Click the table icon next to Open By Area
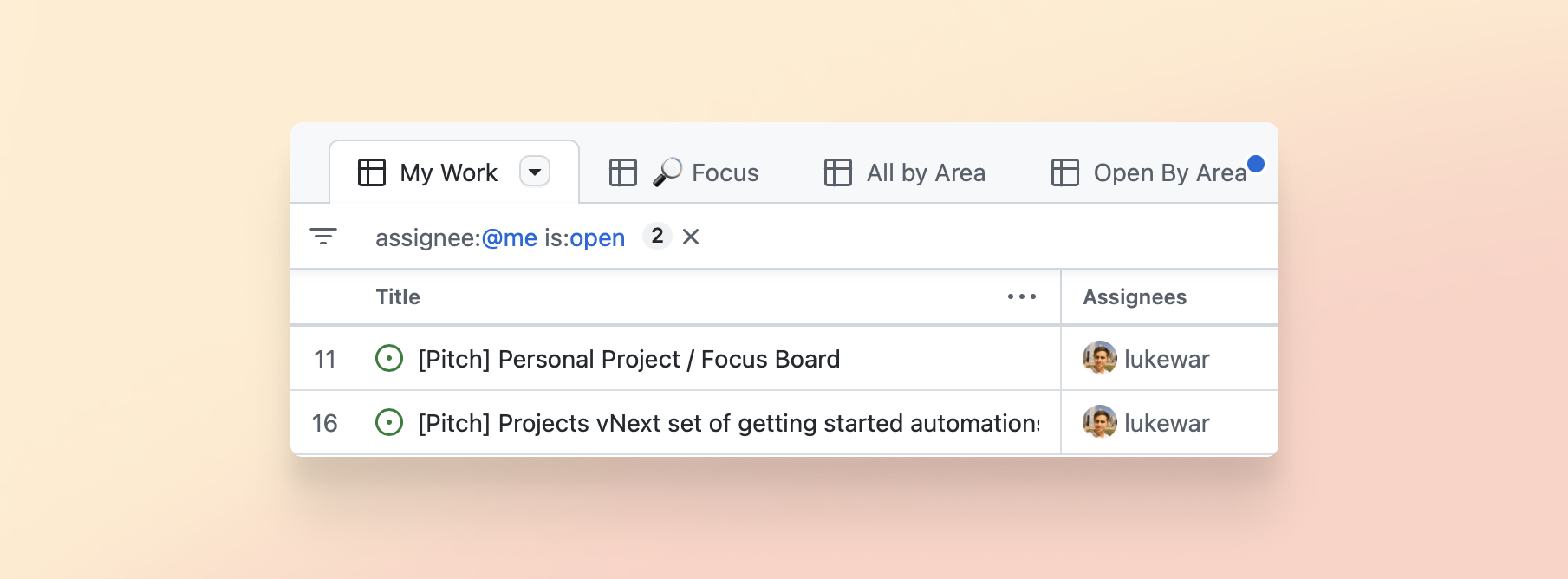 (x=1064, y=172)
